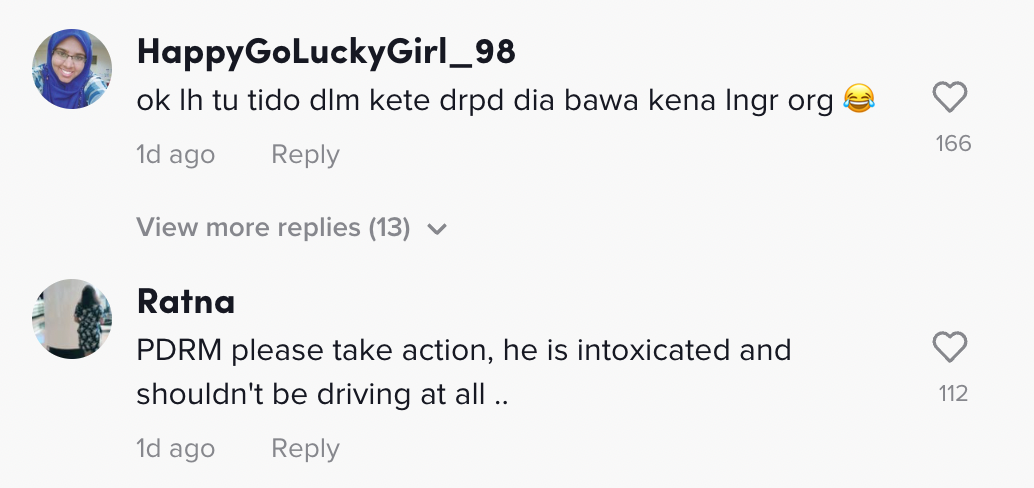This screenshot has height=488, width=1034.
Task: Expand replies using the chevron arrow
Action: coord(436,229)
